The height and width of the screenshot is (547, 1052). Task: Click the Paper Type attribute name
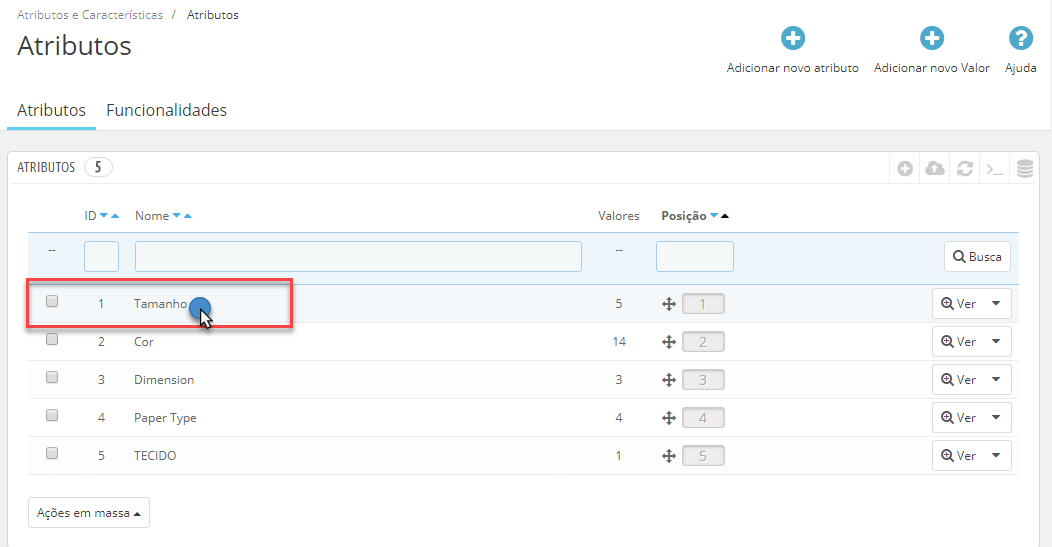(x=165, y=417)
